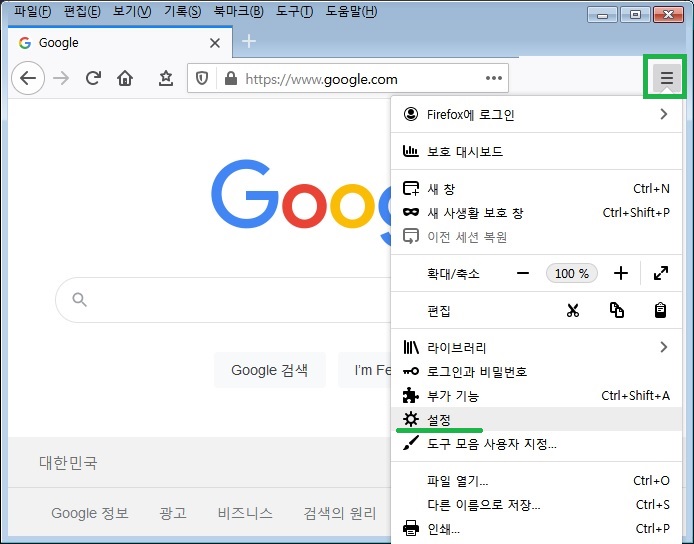
Task: Reset zoom by clicking 100 %
Action: (572, 274)
